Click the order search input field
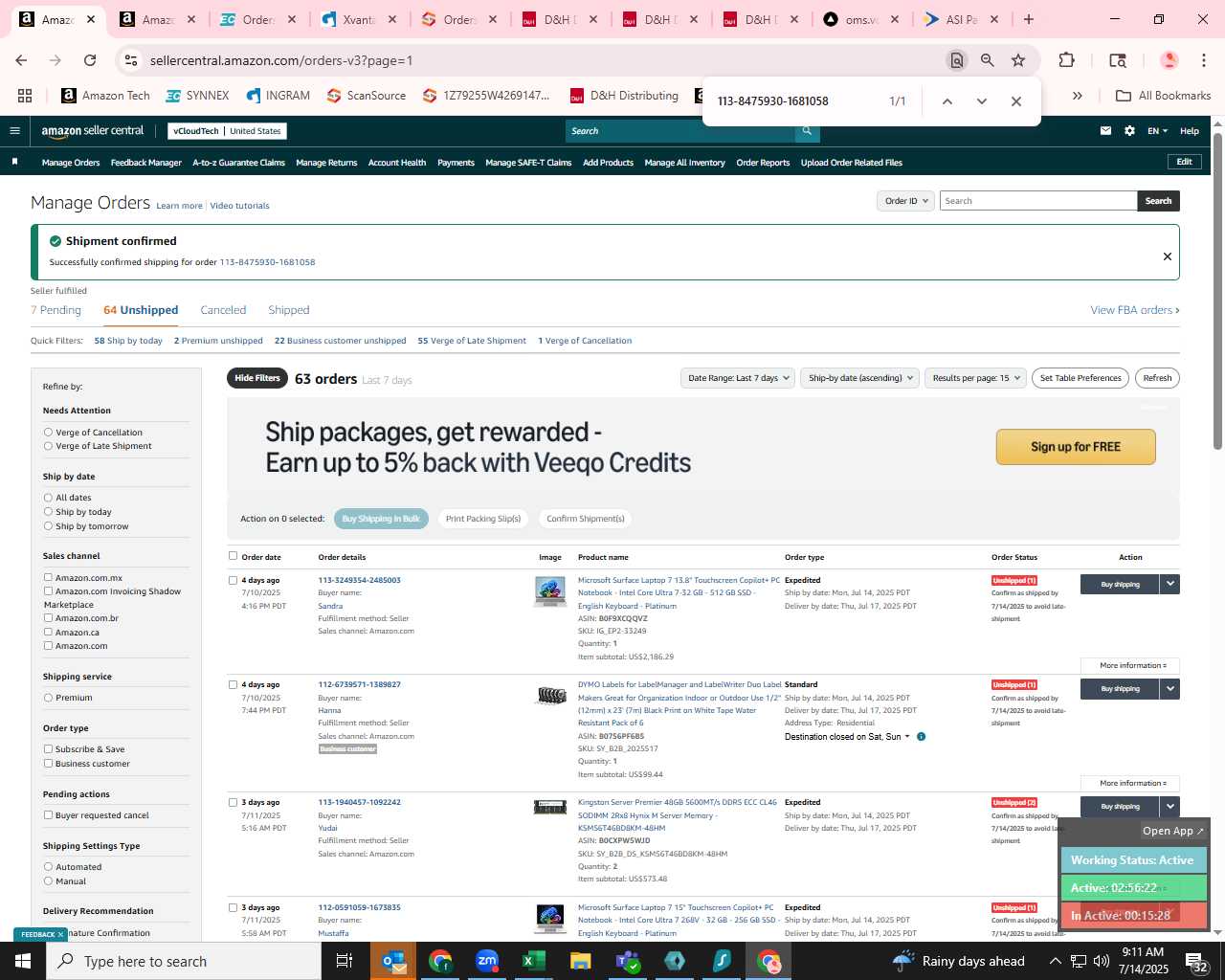 click(x=1038, y=201)
